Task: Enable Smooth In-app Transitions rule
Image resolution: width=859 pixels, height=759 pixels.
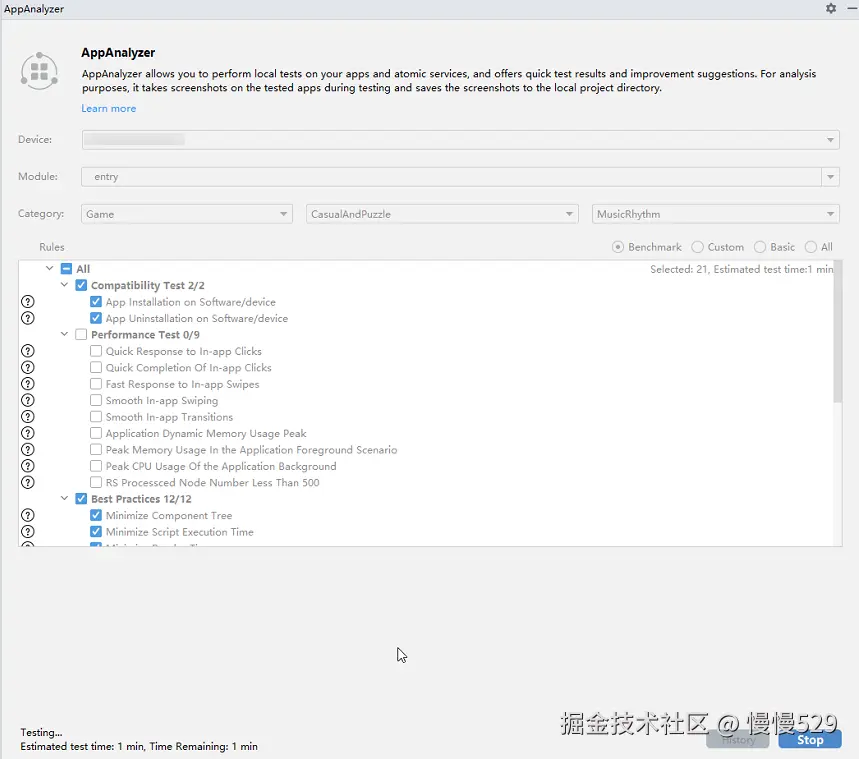Action: point(96,416)
